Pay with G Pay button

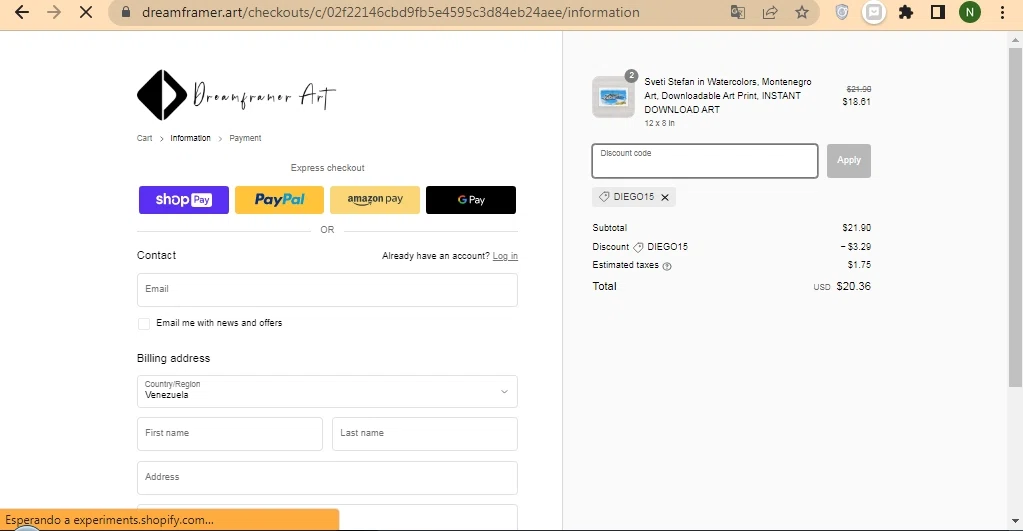[x=471, y=200]
